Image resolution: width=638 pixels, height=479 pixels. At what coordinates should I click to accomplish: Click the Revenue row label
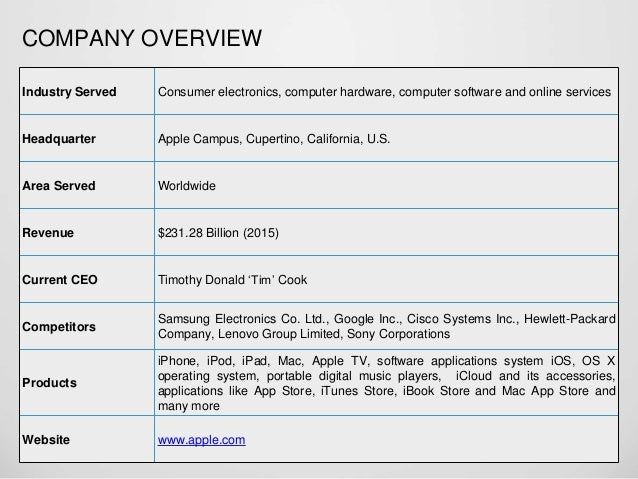pyautogui.click(x=48, y=233)
